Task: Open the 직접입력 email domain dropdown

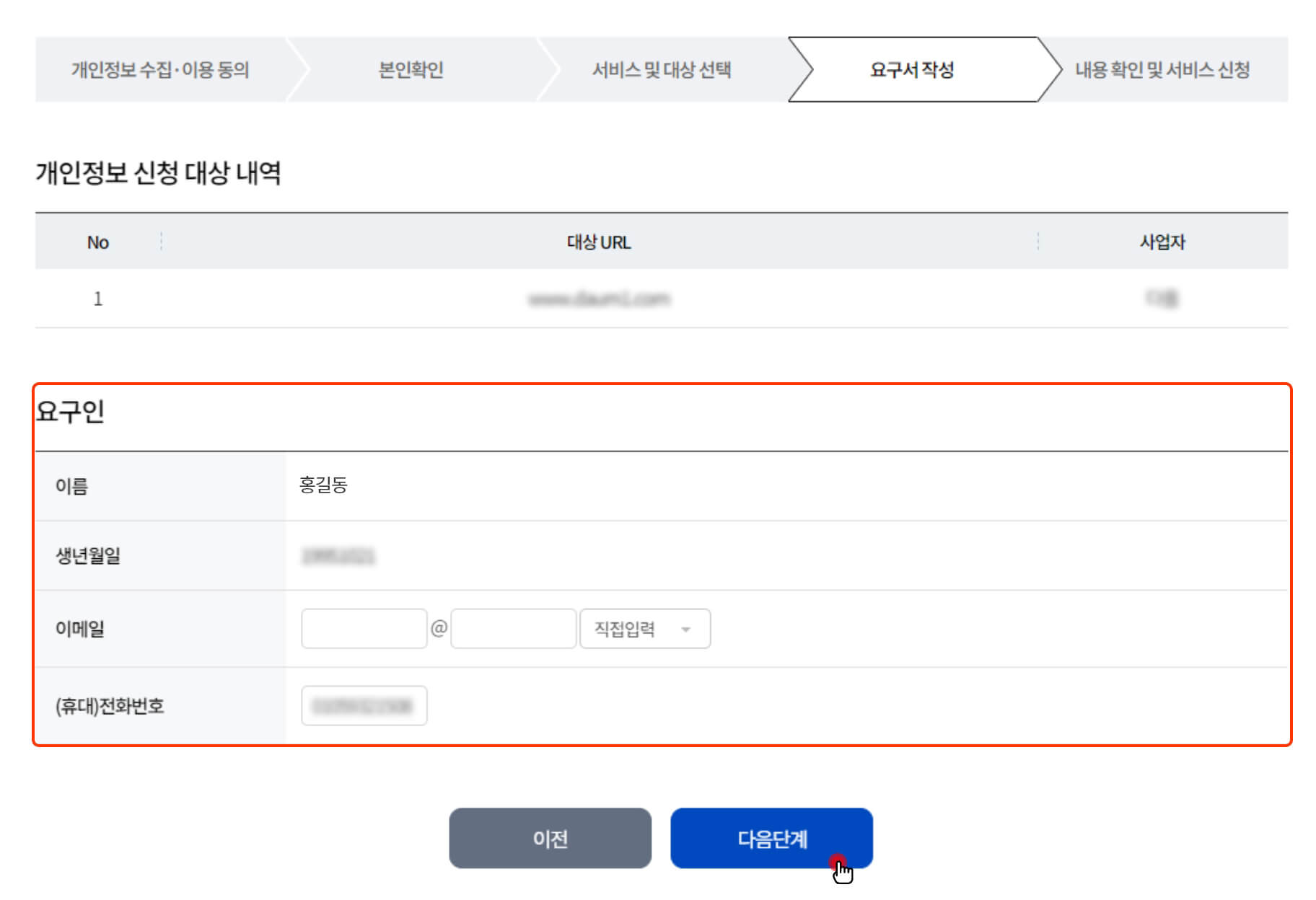Action: pos(644,628)
